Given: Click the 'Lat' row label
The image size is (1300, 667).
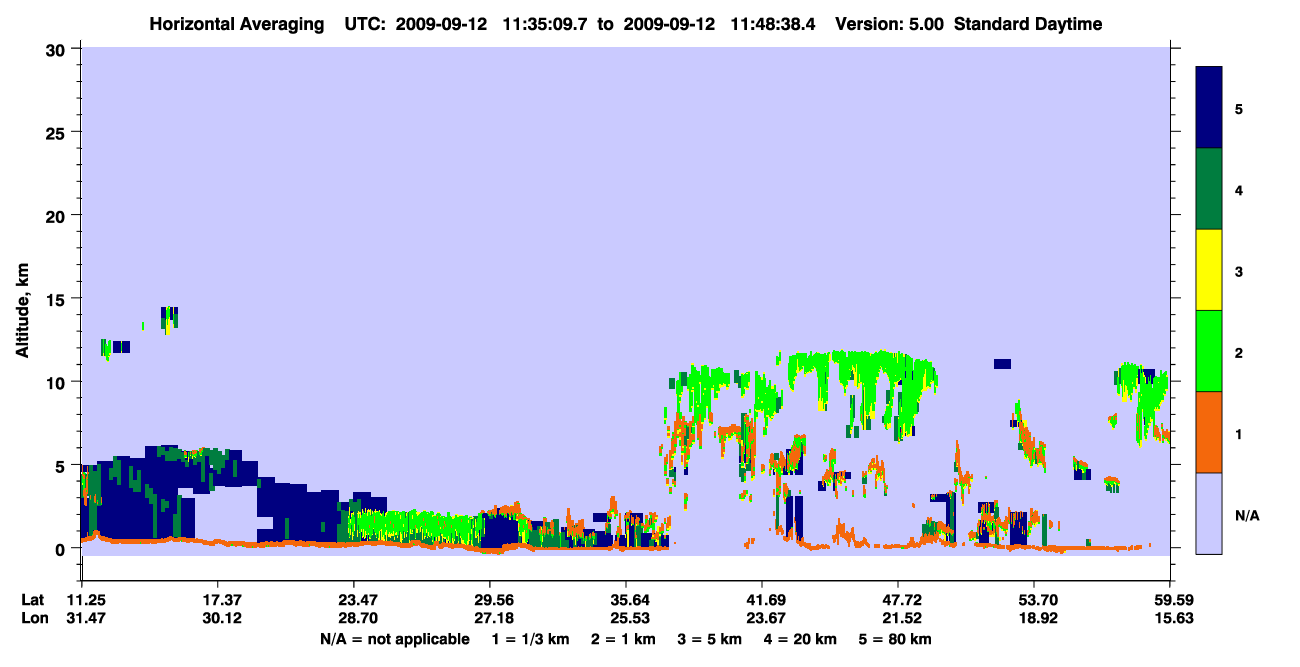Looking at the screenshot, I should [x=32, y=600].
